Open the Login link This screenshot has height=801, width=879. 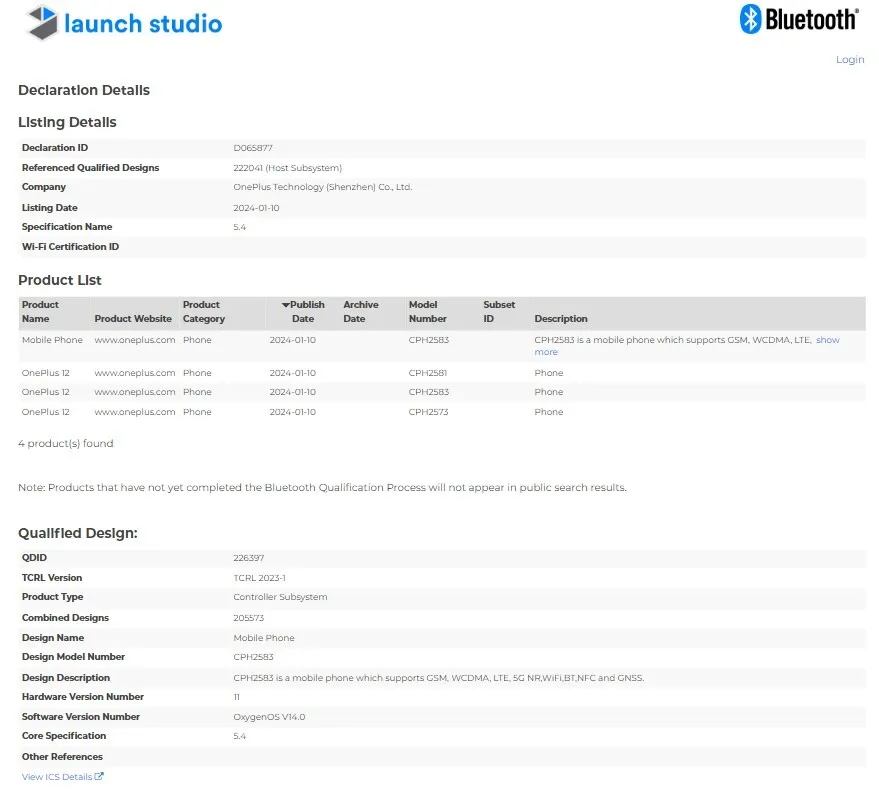[x=849, y=60]
